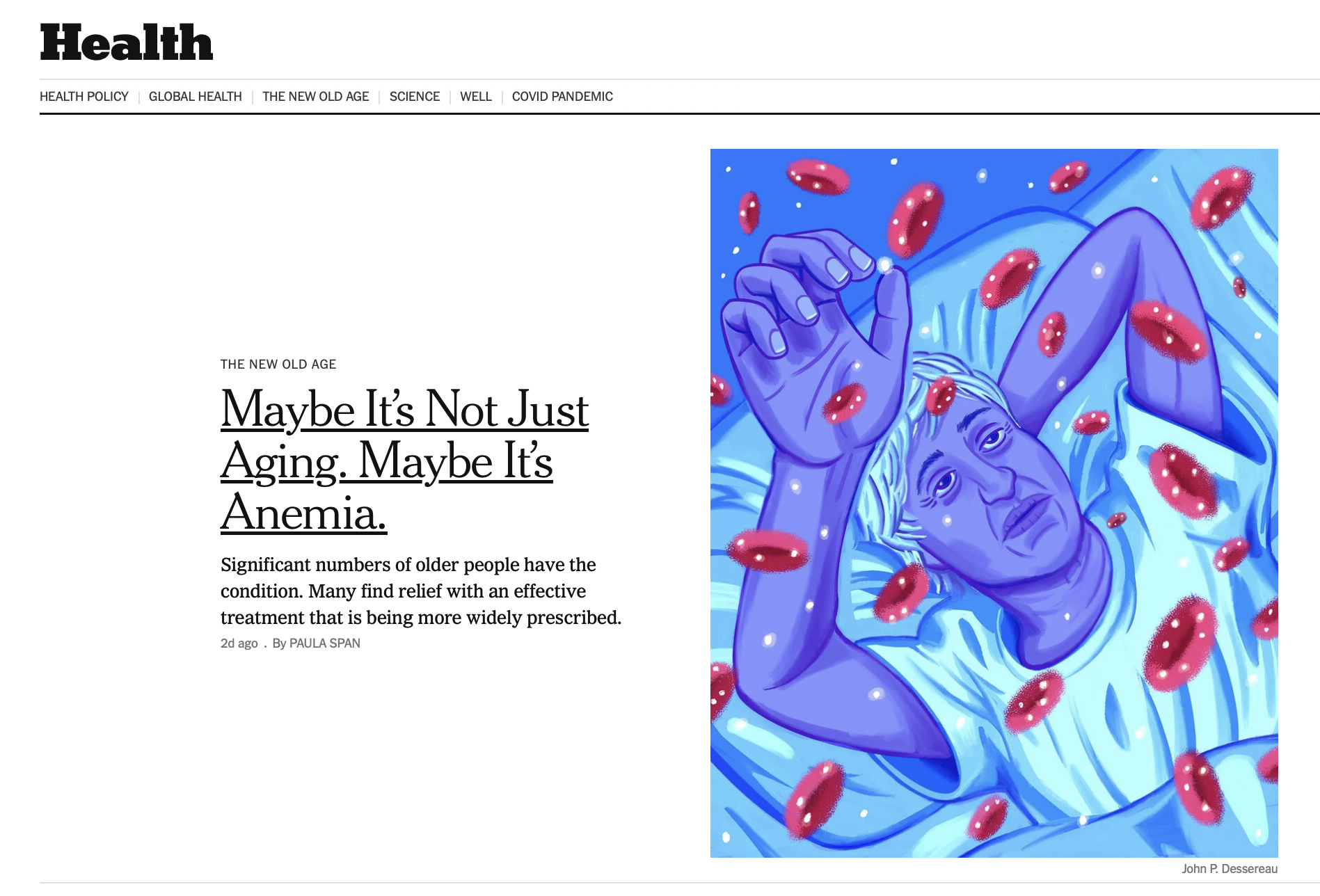Open the anemia article headline
This screenshot has height=896, width=1320.
[x=405, y=461]
